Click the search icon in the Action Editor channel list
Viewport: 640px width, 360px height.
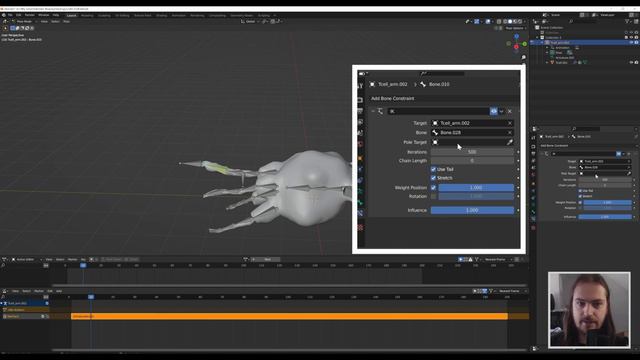click(x=3, y=265)
